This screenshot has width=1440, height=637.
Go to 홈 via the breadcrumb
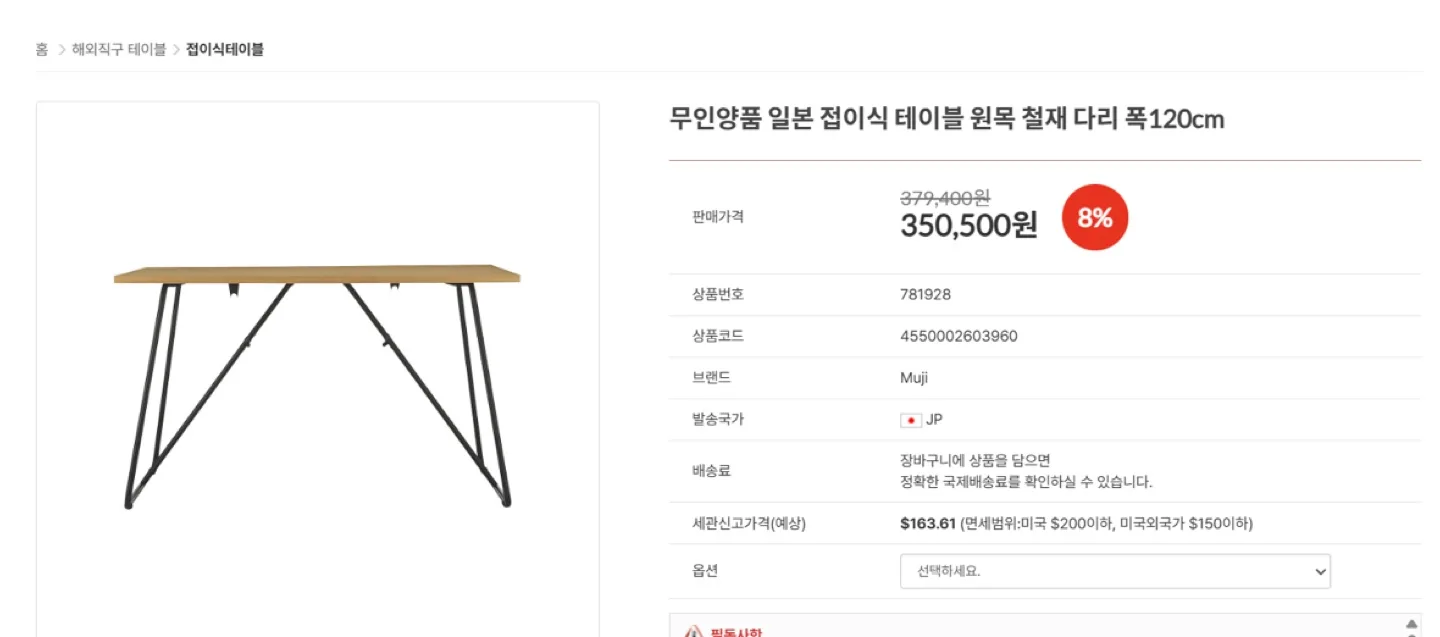point(42,49)
